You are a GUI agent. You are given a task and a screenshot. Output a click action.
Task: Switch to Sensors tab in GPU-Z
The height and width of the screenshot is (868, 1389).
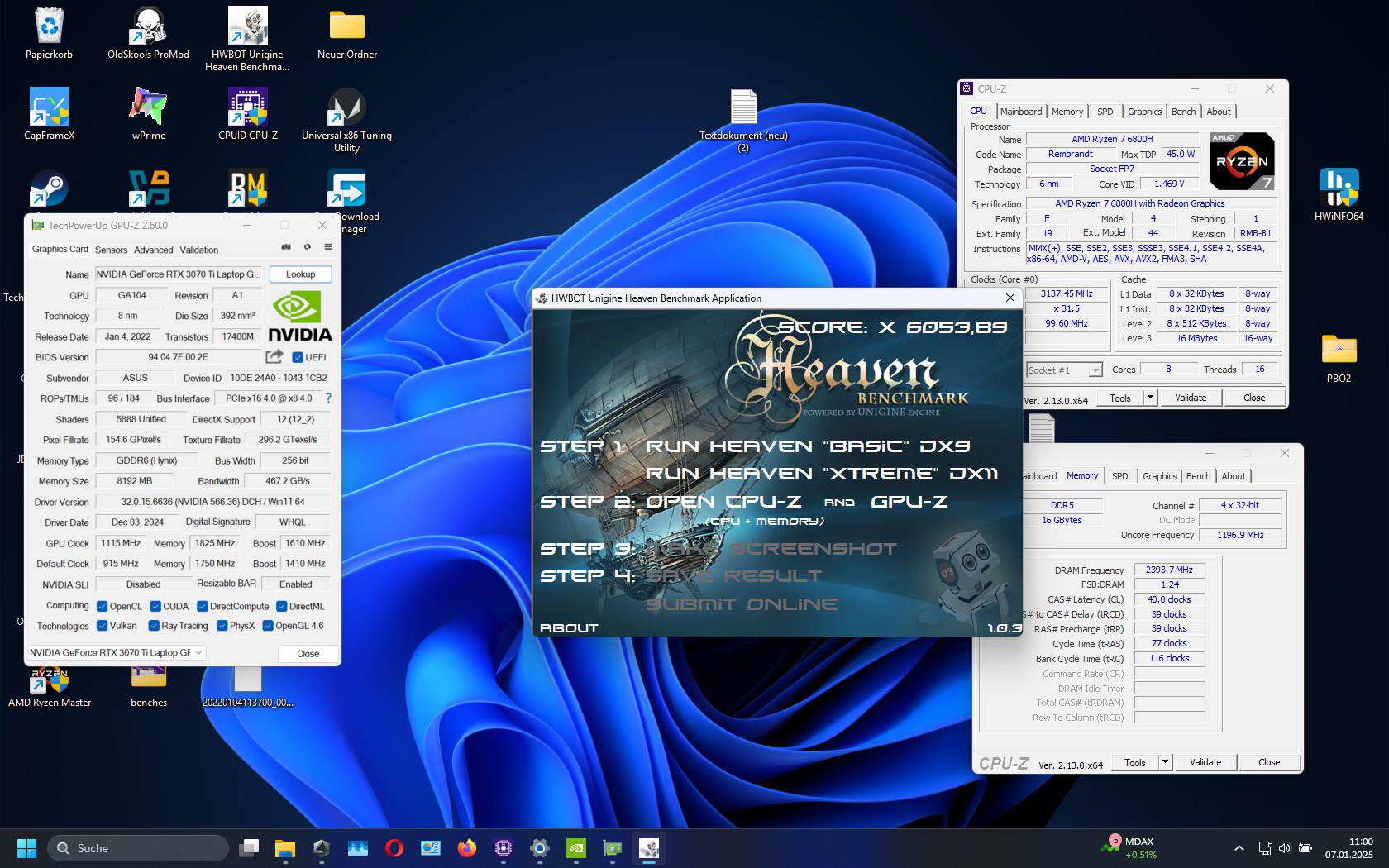pyautogui.click(x=111, y=250)
